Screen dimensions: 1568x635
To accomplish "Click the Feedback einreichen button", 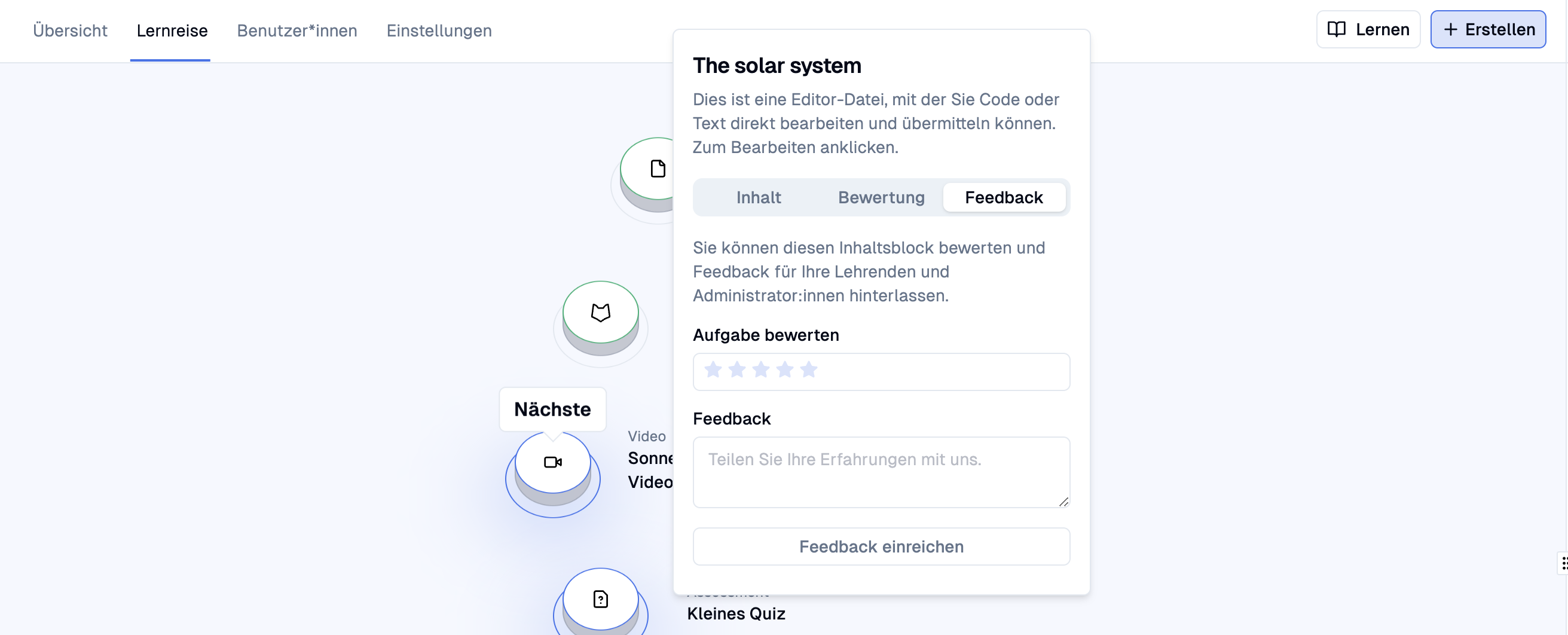I will point(881,546).
